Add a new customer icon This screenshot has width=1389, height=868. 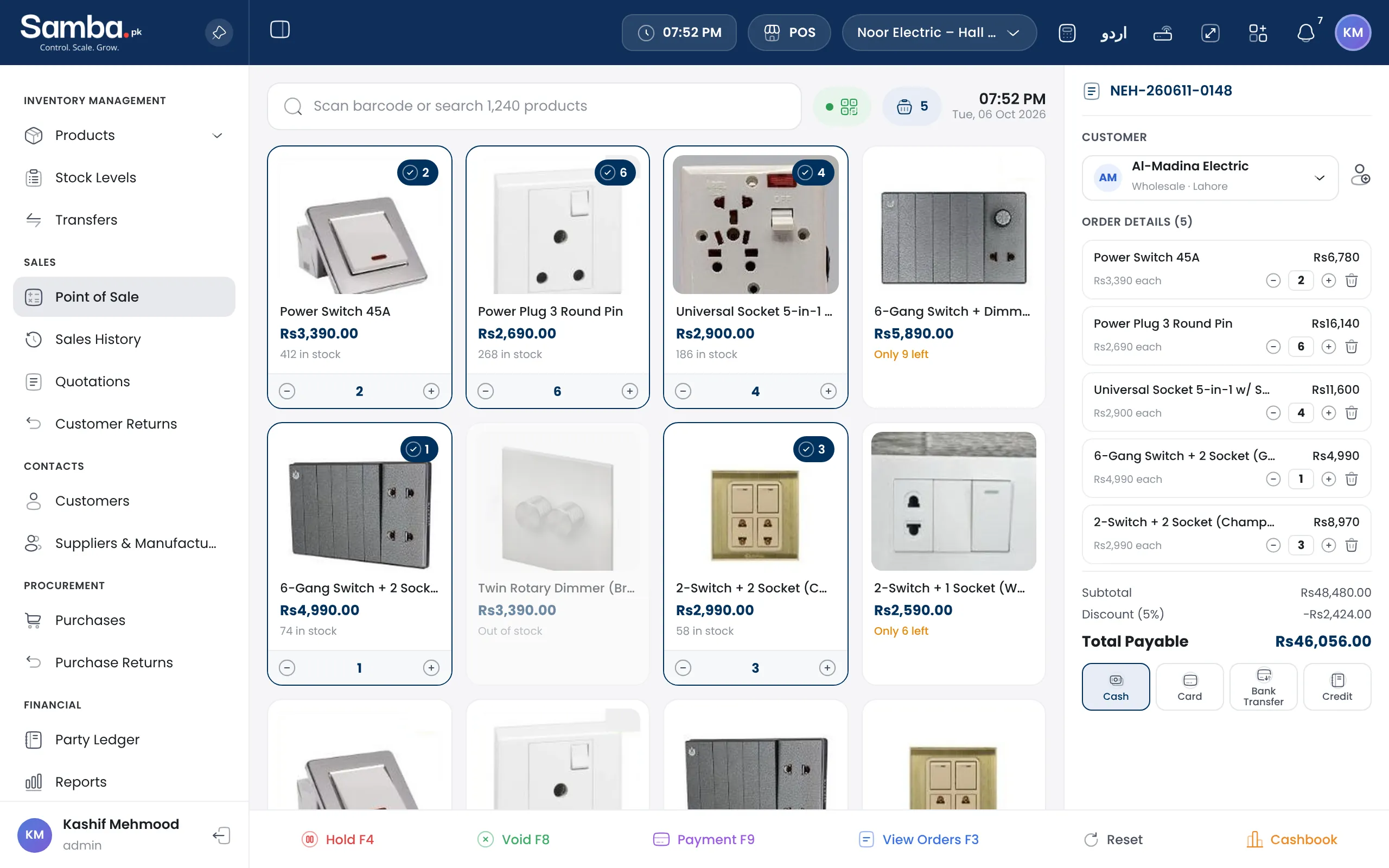tap(1360, 175)
